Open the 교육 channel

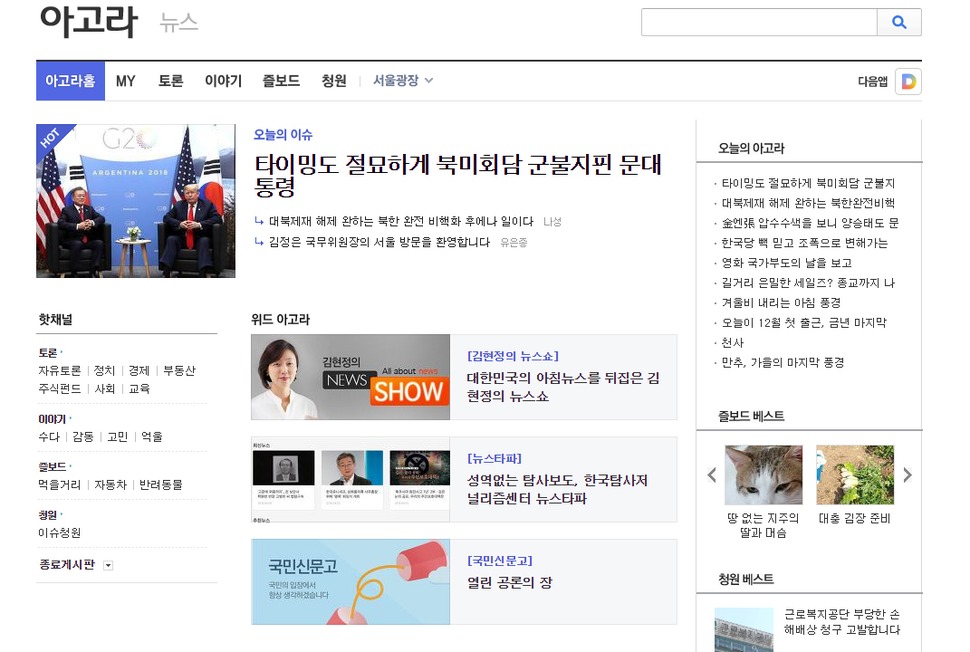[139, 388]
